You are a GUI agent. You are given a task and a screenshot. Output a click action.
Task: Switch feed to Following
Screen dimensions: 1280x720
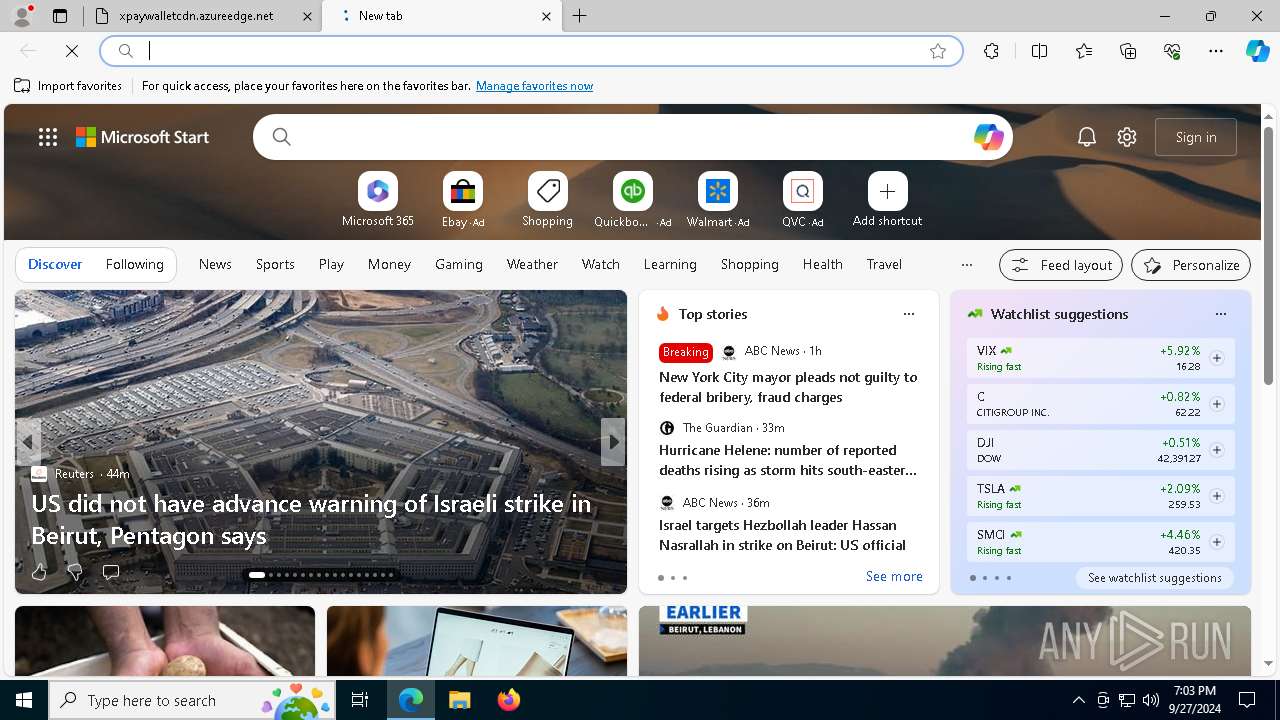[x=134, y=264]
